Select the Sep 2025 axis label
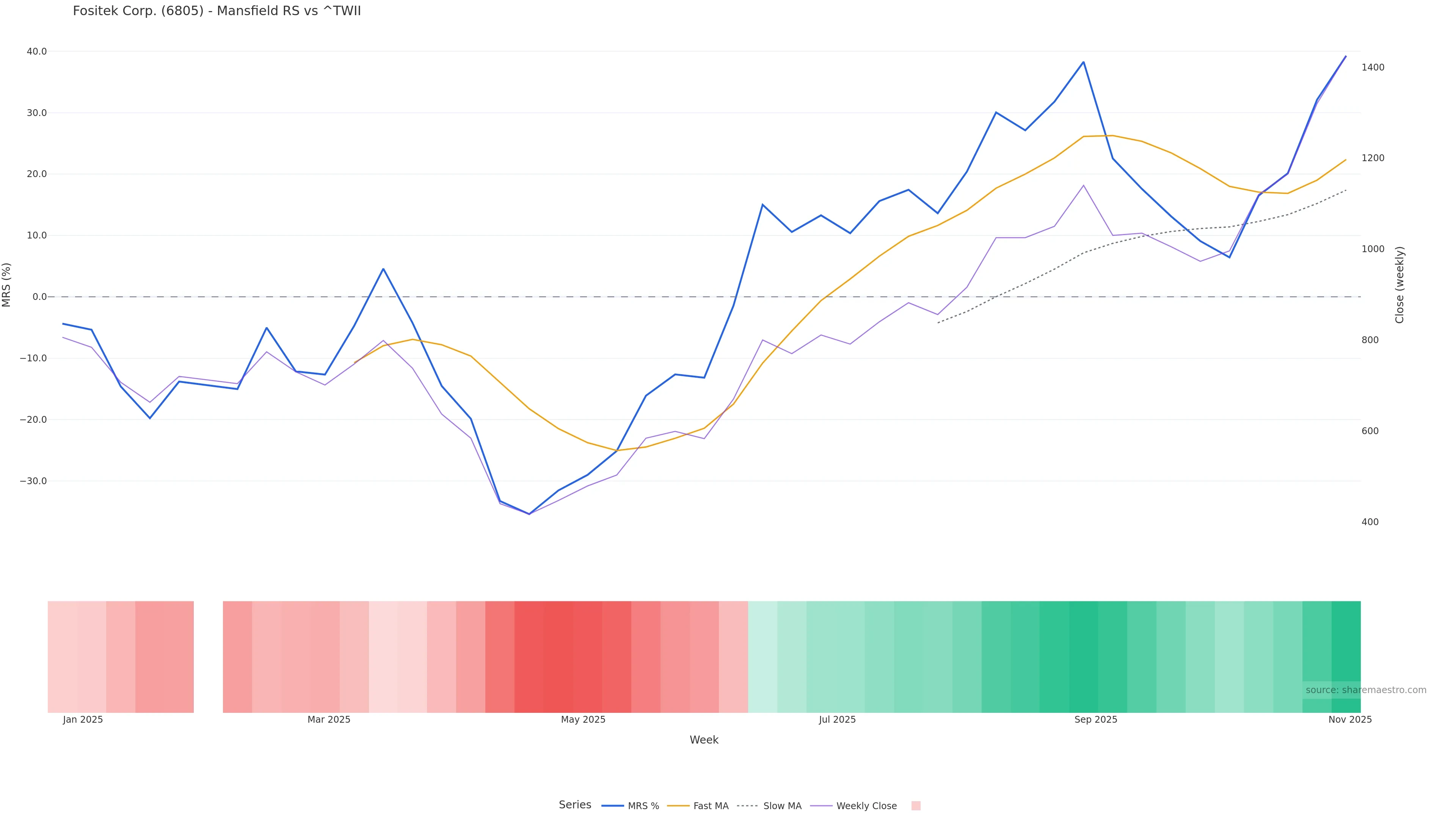 pos(1095,720)
